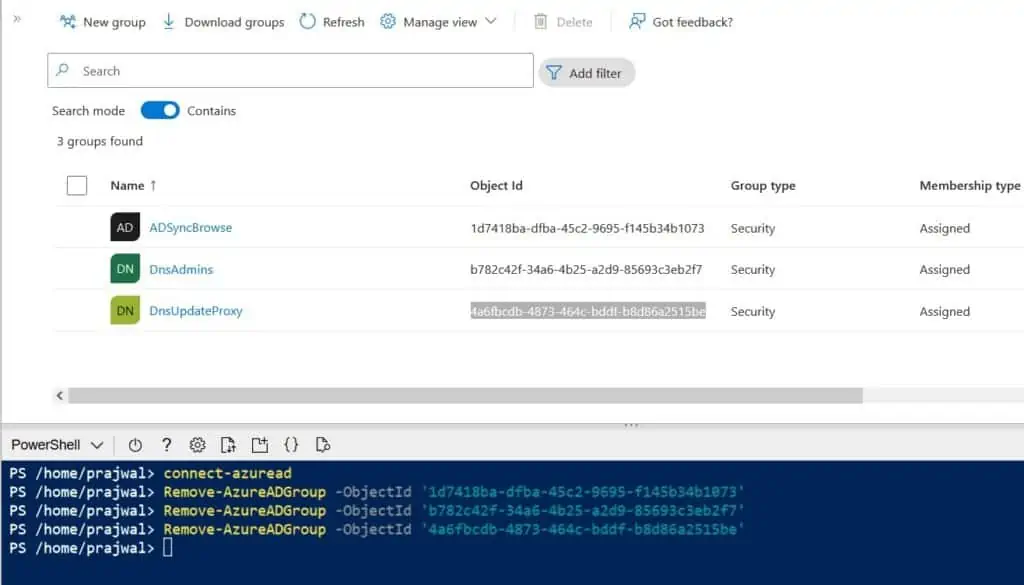Click horizontal scrollbar left arrow
Screen dimensions: 1024x585
point(60,395)
